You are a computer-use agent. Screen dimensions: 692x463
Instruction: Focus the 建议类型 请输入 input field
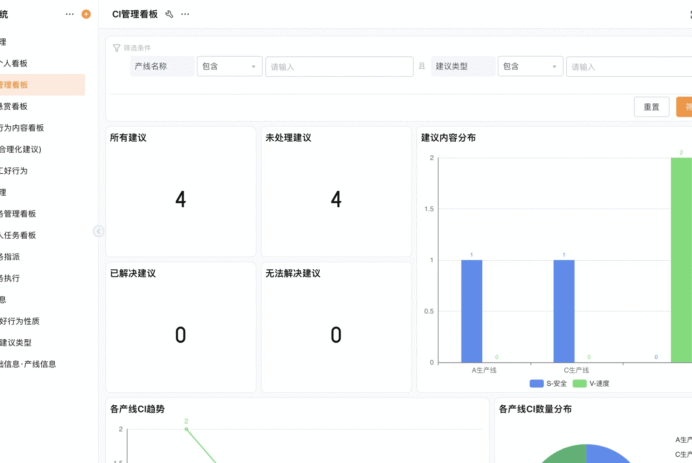click(629, 67)
